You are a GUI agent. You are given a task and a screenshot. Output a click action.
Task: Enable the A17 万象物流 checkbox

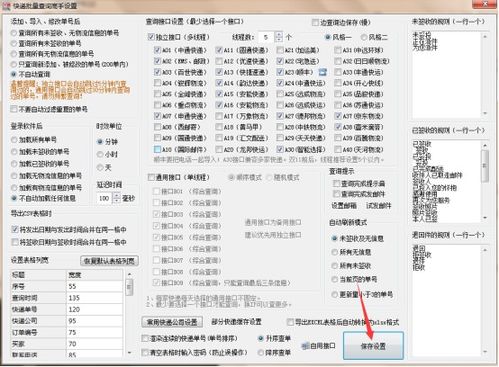[219, 116]
